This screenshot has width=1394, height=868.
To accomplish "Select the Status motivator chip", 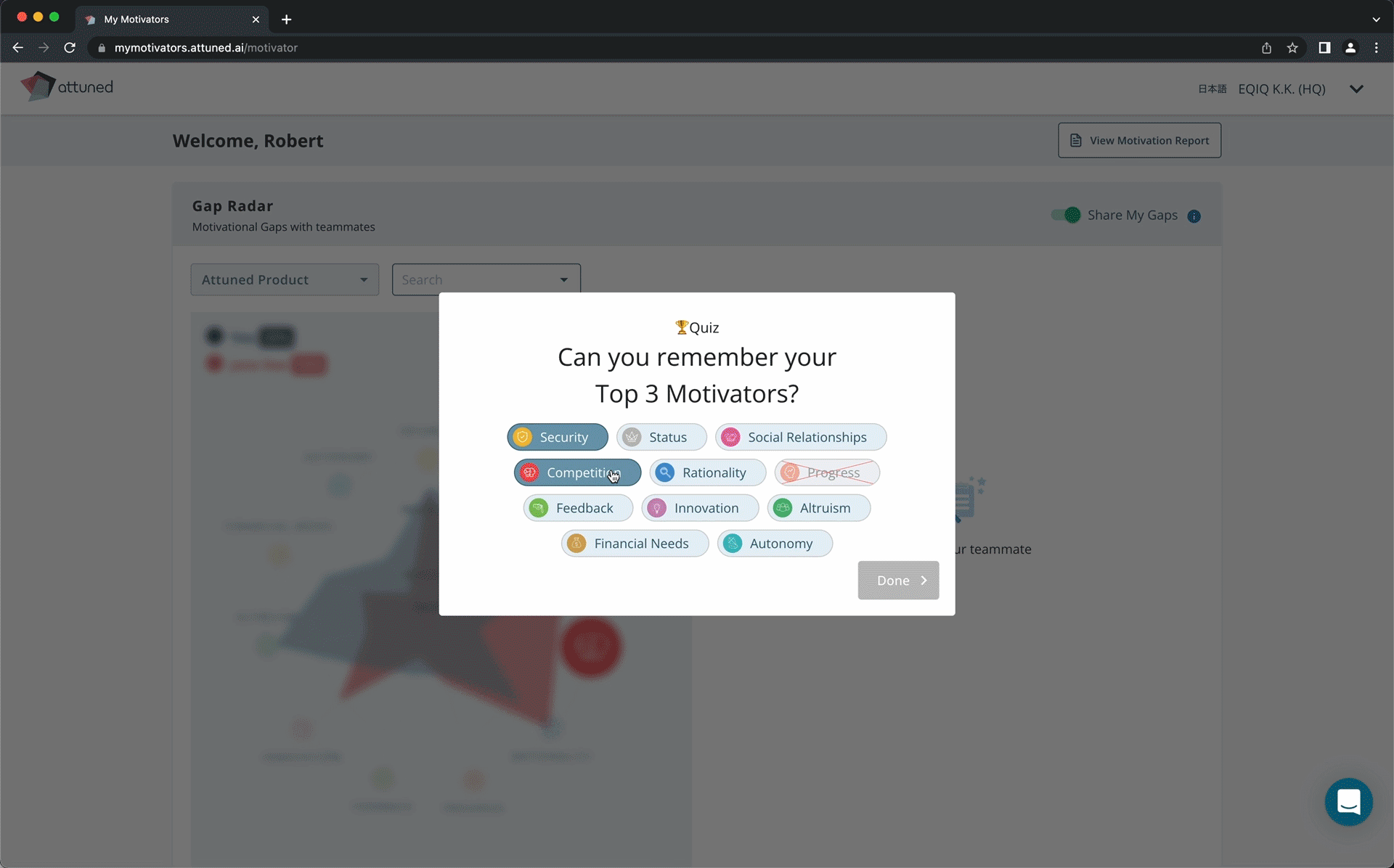I will tap(661, 437).
